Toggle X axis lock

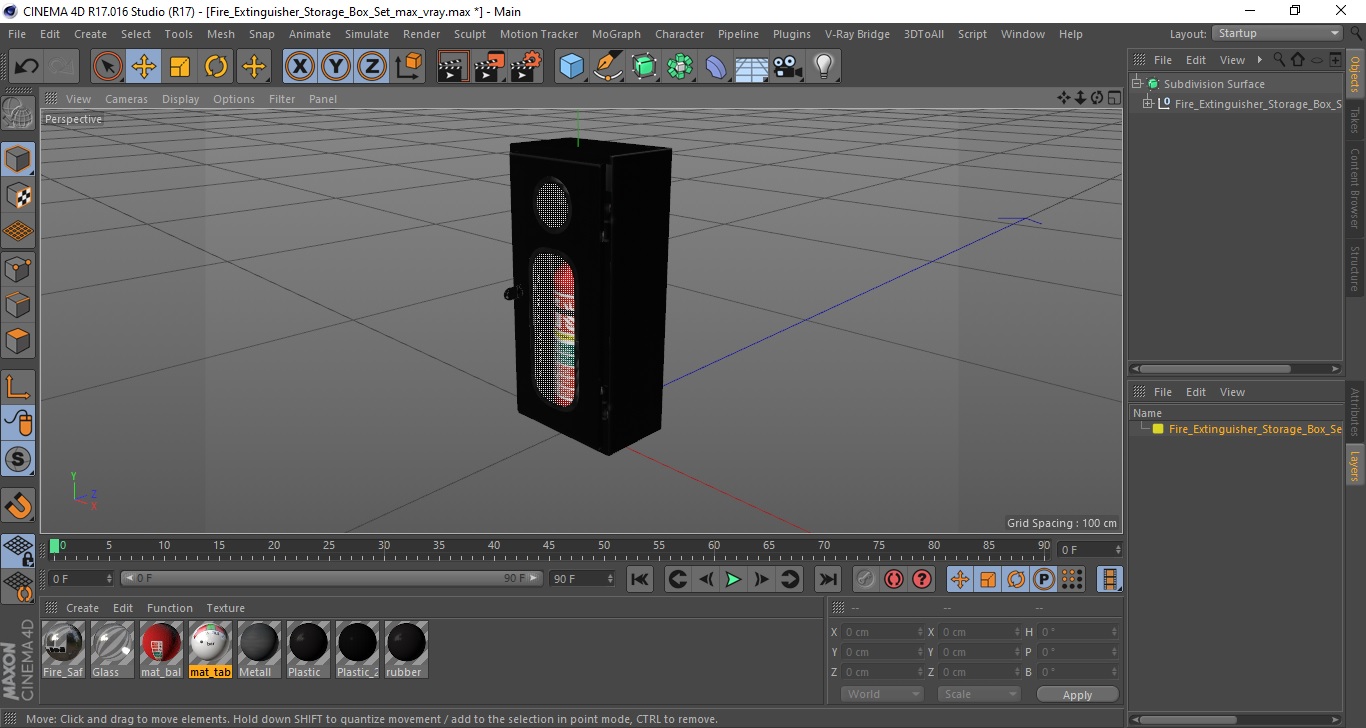(x=299, y=67)
